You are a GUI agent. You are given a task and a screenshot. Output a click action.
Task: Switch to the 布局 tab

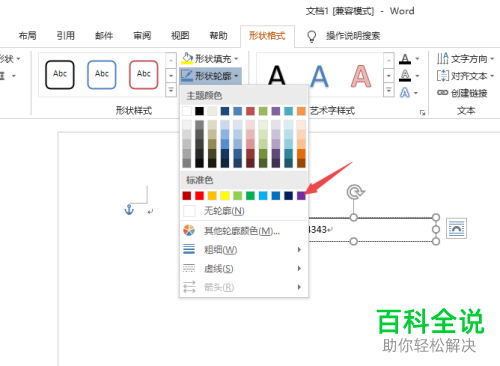coord(27,36)
